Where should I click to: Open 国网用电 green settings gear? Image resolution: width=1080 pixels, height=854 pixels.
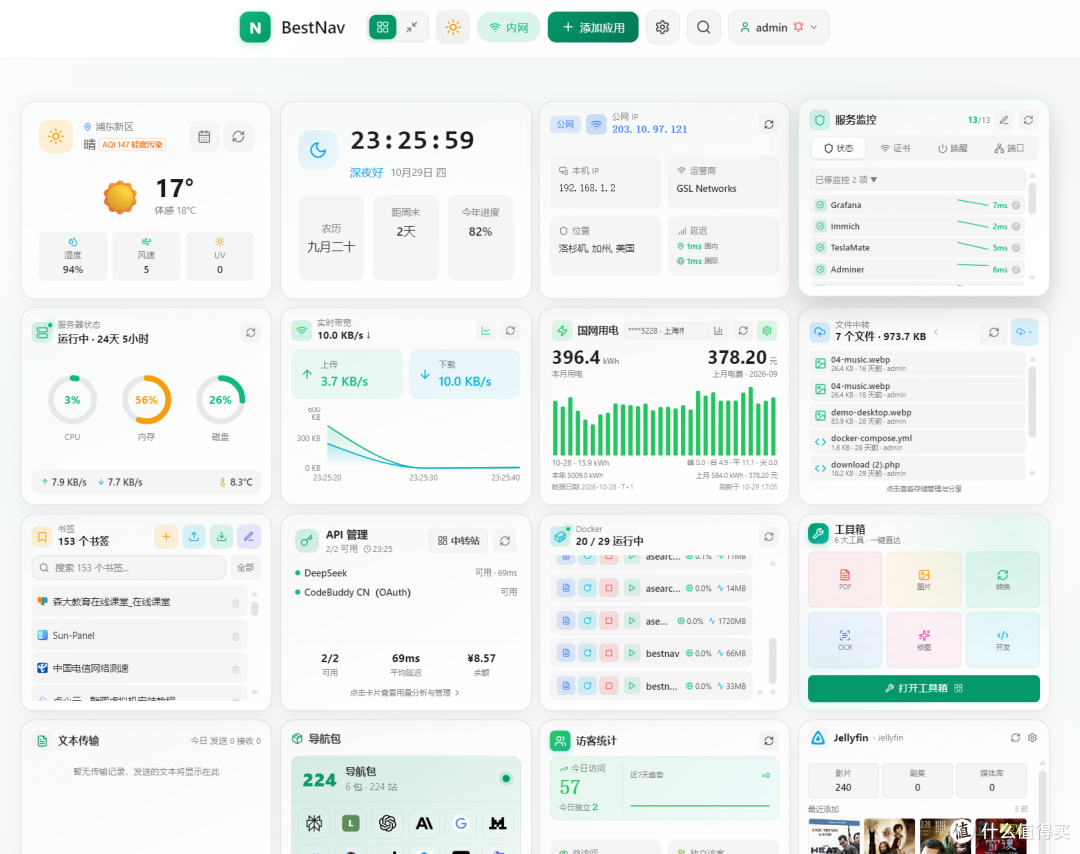coord(767,331)
